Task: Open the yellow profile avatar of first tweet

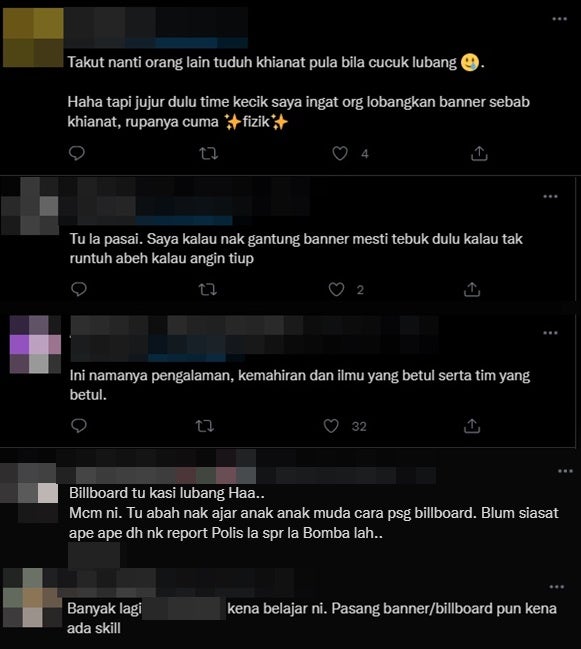Action: point(33,37)
